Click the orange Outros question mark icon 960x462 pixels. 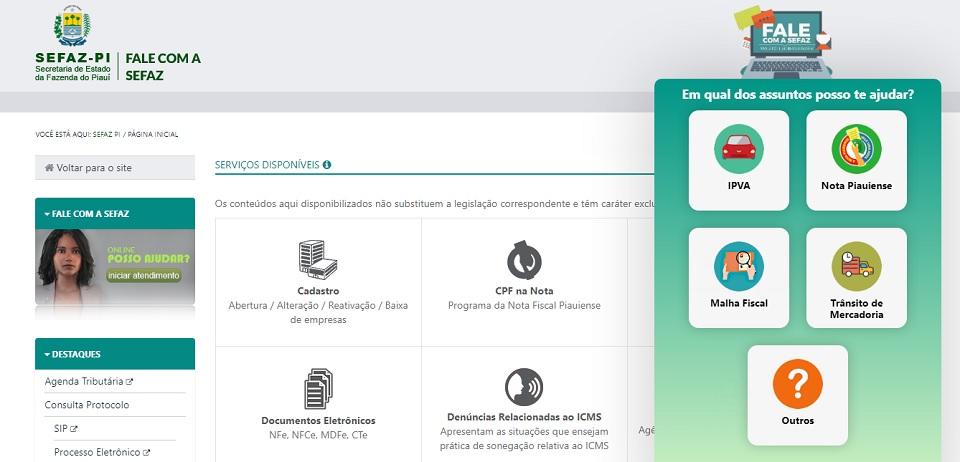pos(797,384)
